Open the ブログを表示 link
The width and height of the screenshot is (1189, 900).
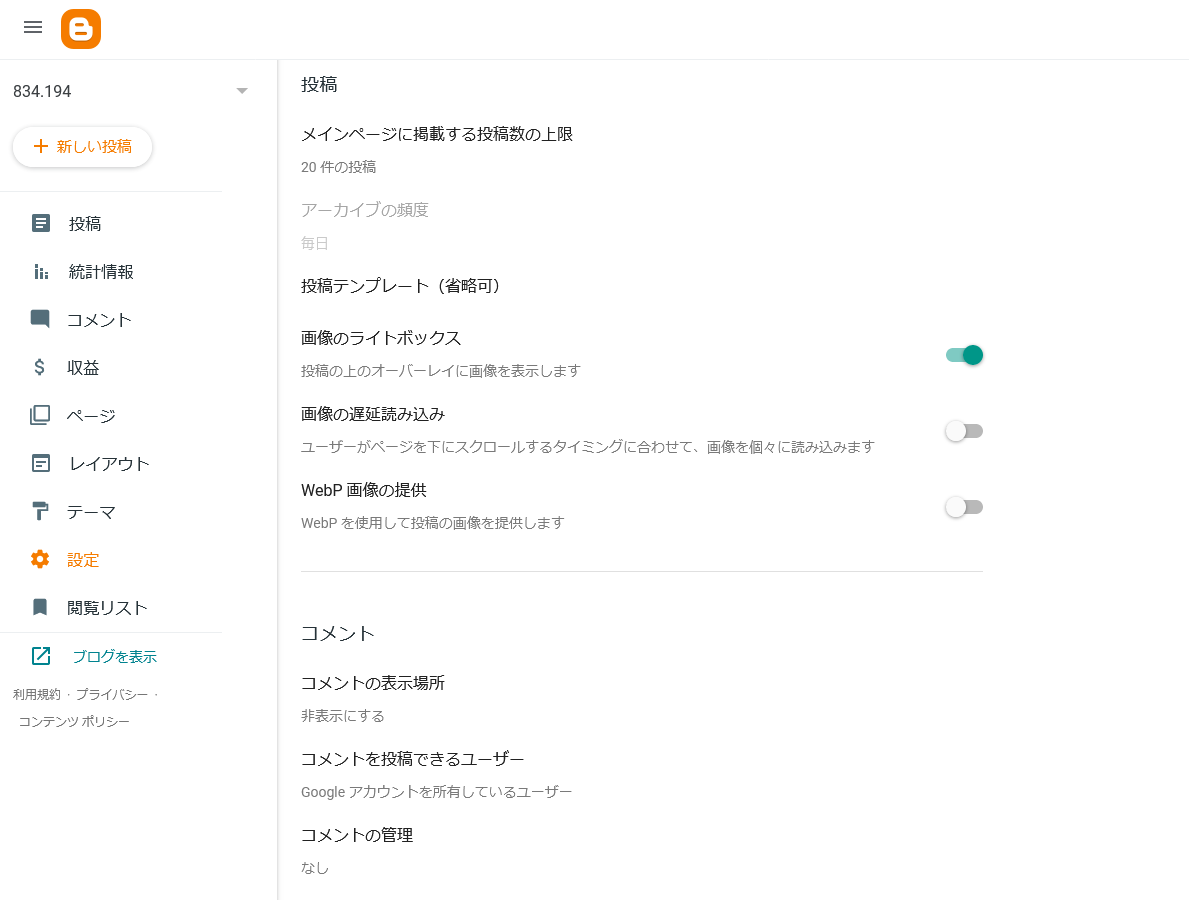pos(114,656)
